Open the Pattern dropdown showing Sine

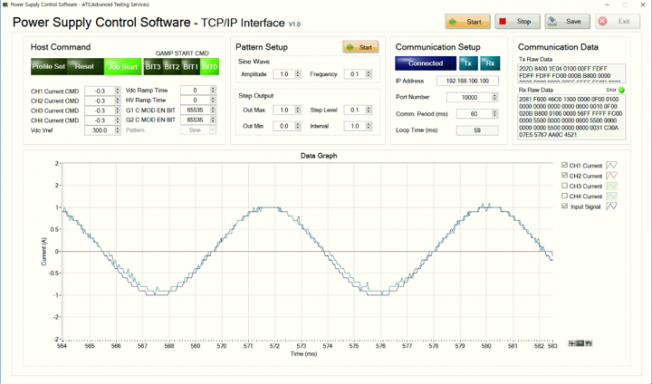tap(198, 130)
